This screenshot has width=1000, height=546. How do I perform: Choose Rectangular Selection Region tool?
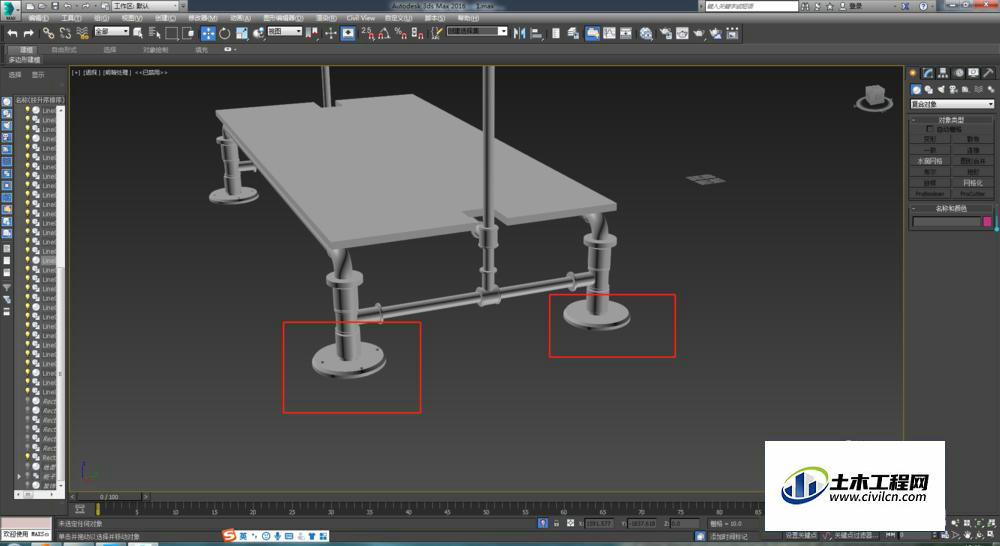(172, 33)
